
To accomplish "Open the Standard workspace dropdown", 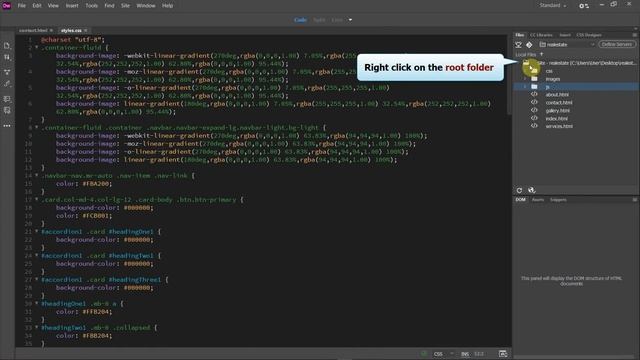I will [x=553, y=5].
